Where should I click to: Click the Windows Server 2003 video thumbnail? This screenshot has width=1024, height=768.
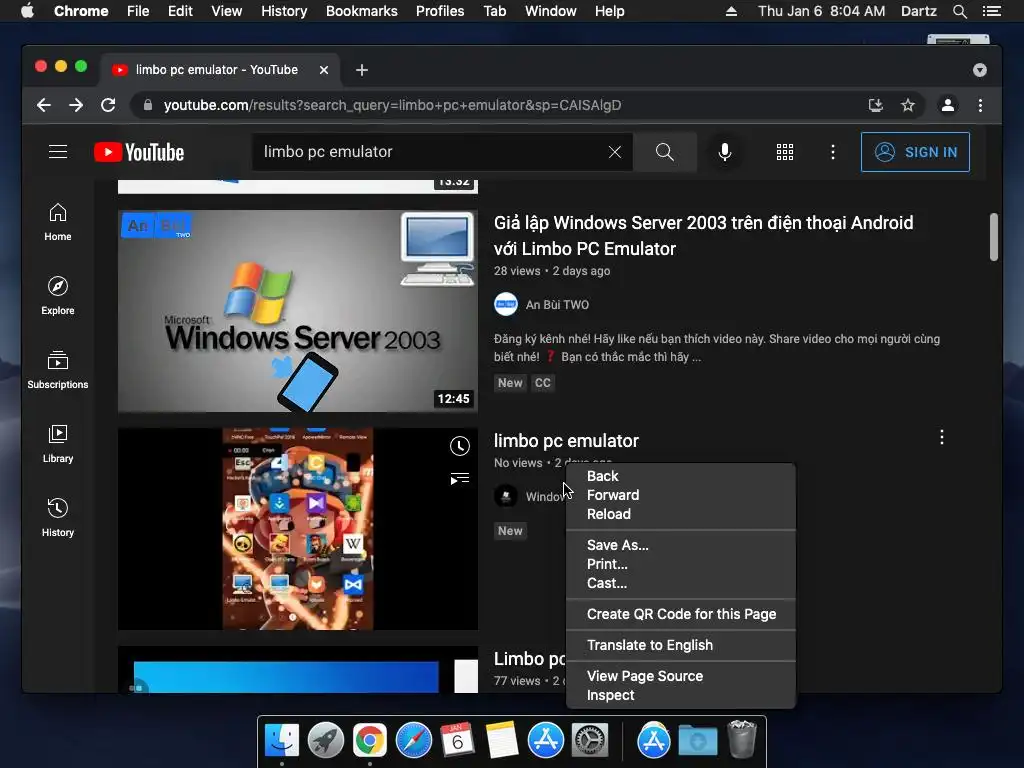[298, 311]
